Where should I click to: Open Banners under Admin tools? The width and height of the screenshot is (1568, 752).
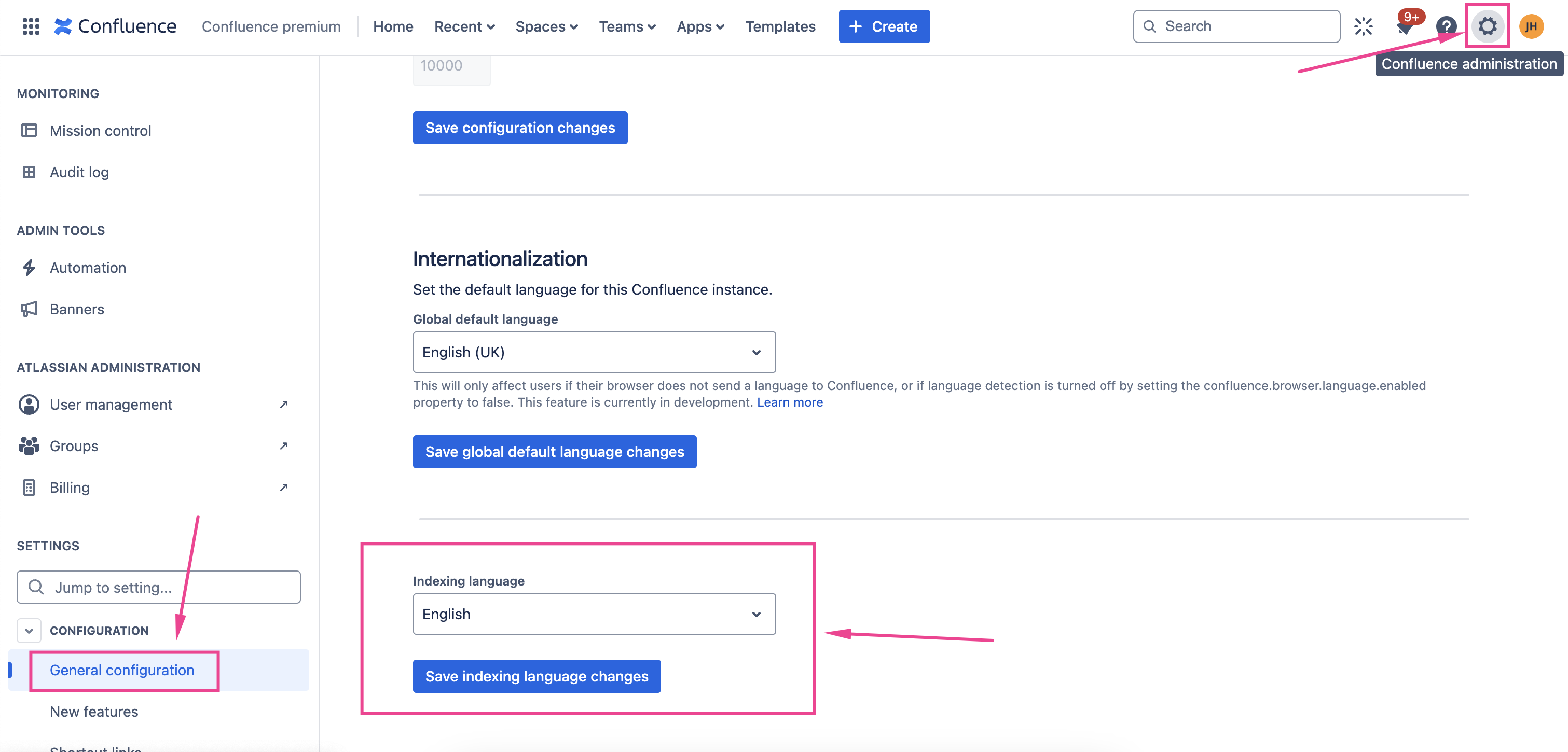tap(77, 309)
